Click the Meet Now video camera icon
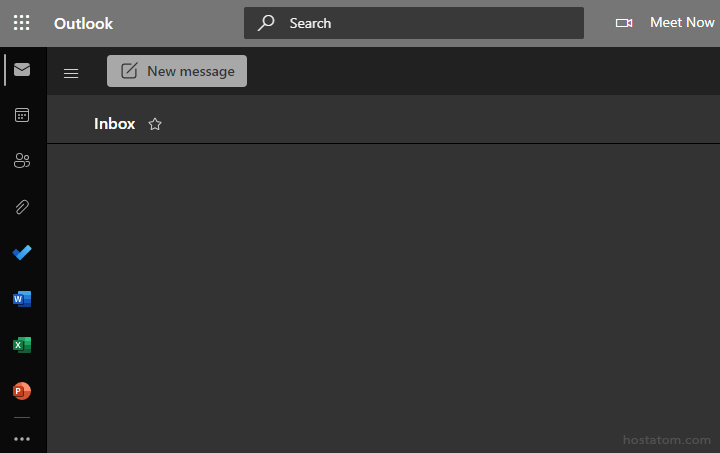Screen dimensions: 720x453 pos(624,23)
